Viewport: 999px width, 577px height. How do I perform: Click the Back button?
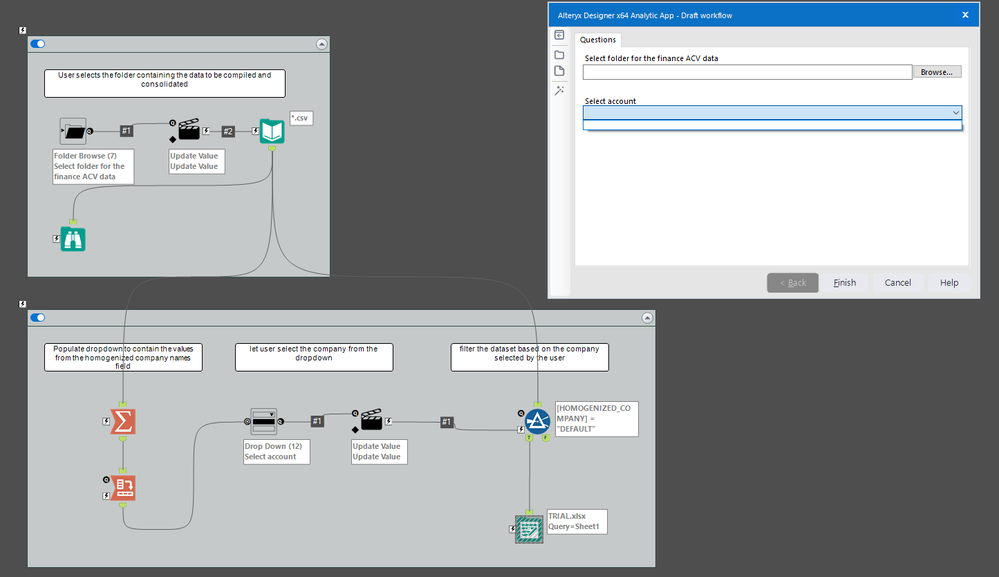[x=793, y=283]
